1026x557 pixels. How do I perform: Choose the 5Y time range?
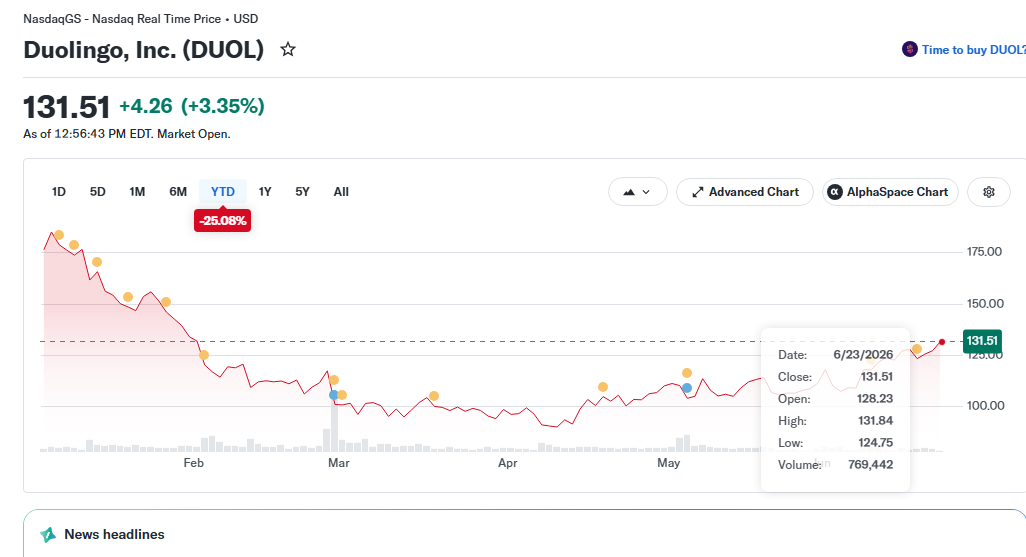302,192
